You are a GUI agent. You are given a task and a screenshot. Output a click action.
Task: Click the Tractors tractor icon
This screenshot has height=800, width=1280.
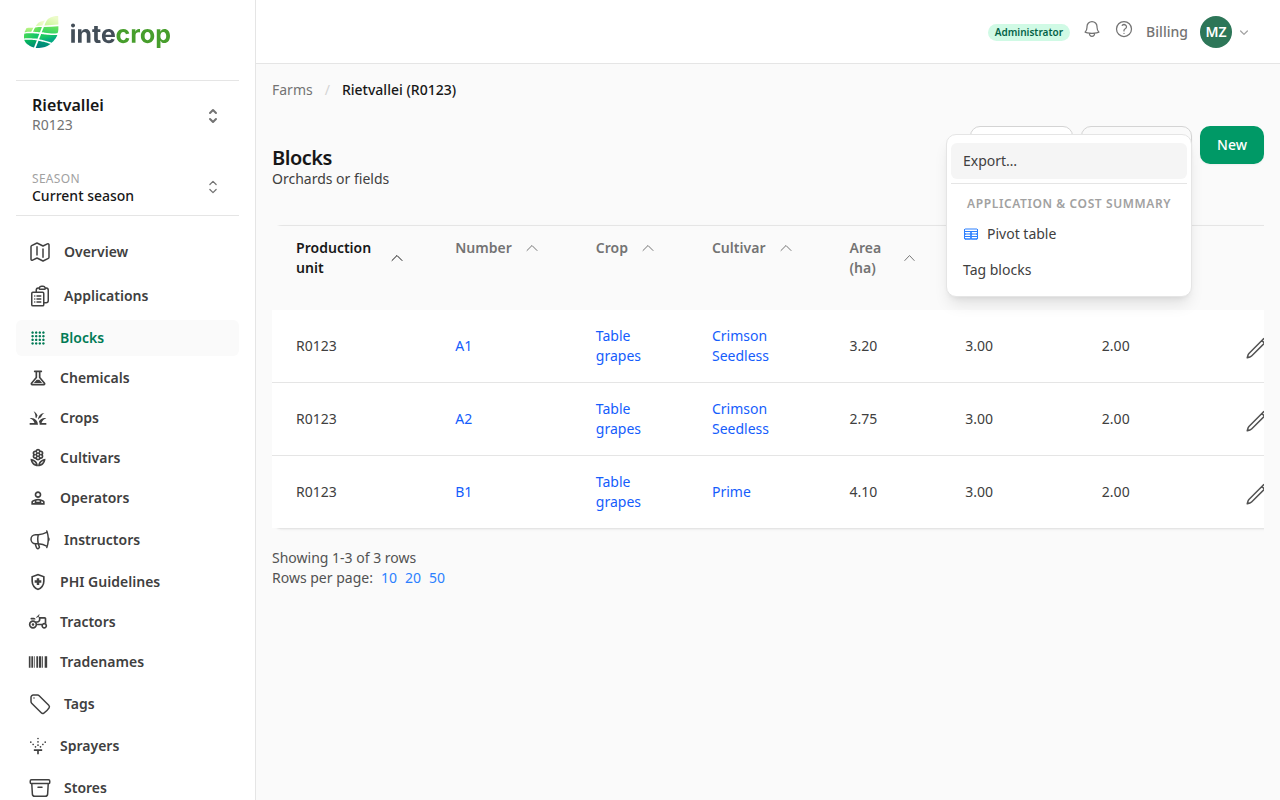38,622
